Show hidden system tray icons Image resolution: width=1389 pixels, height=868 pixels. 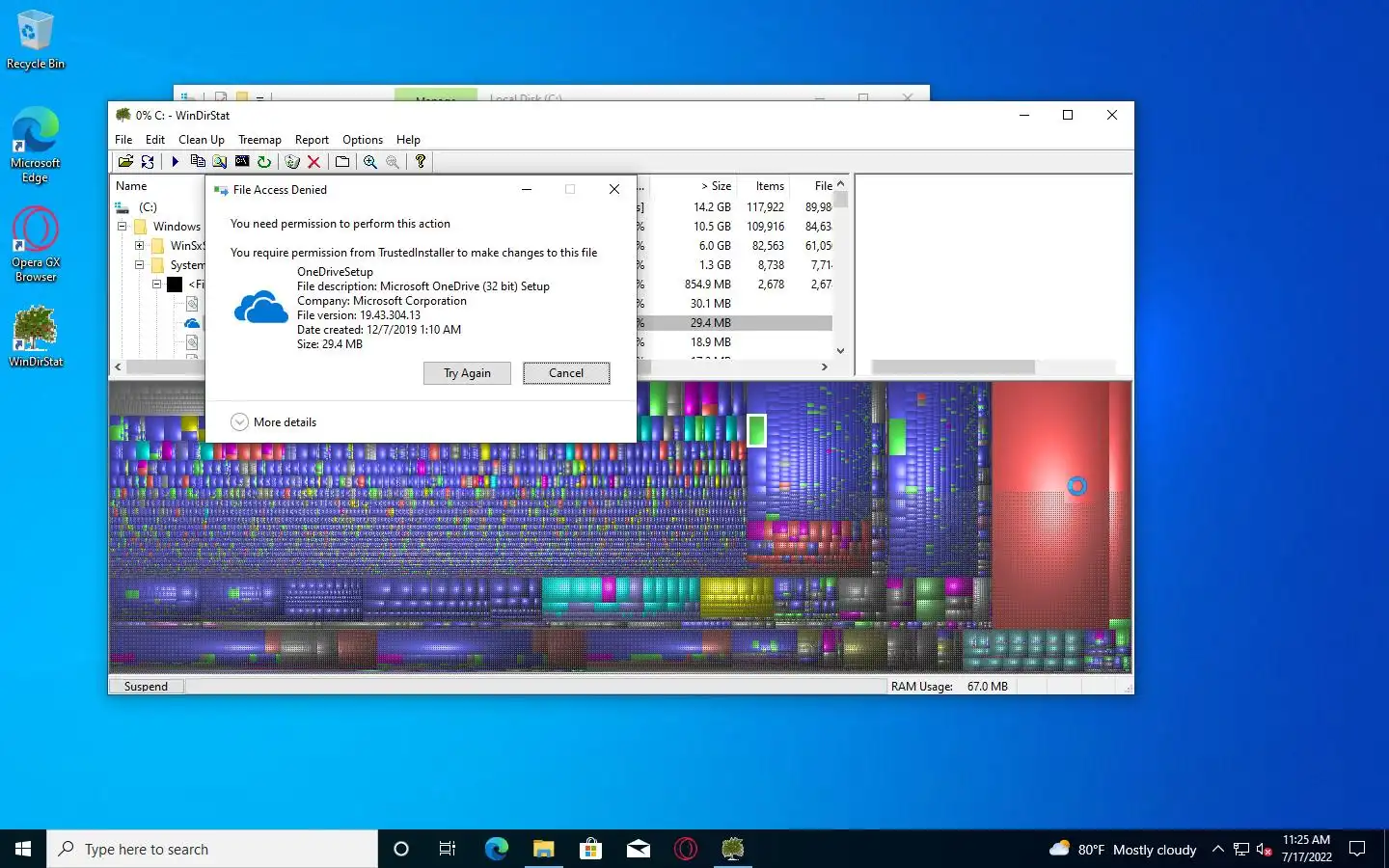[1218, 849]
